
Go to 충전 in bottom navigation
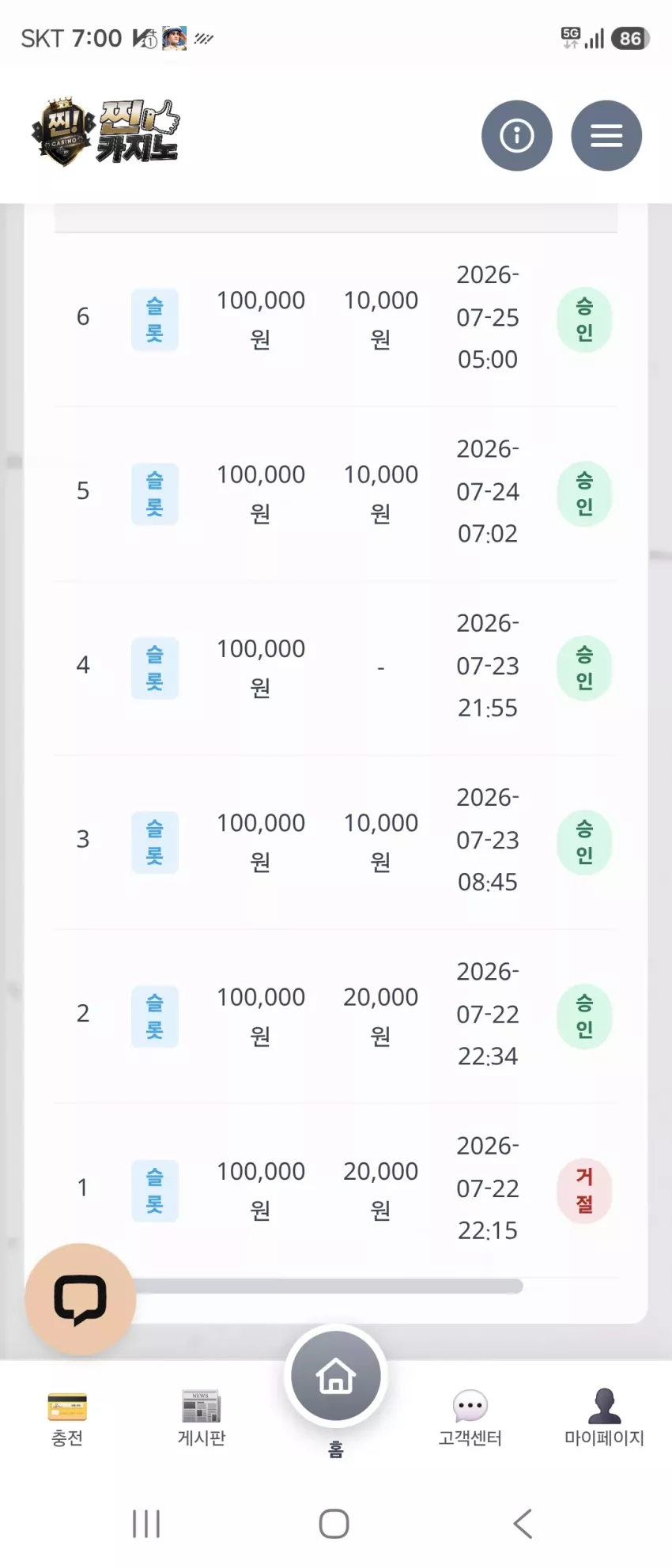67,1420
